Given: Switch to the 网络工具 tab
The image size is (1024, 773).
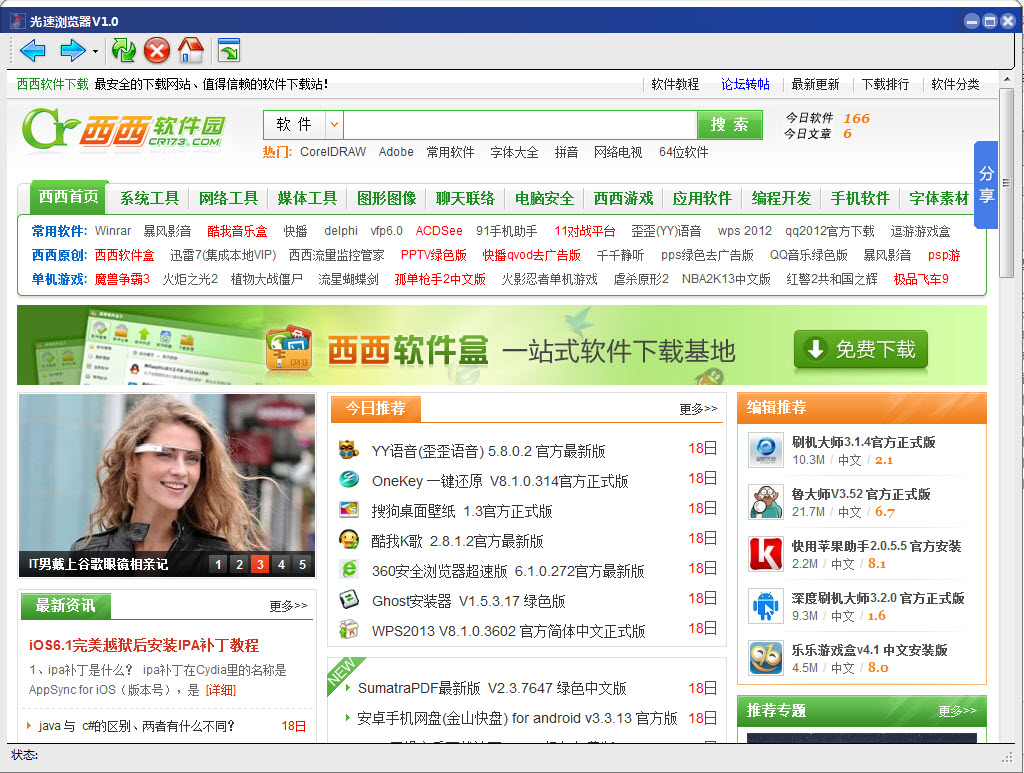Looking at the screenshot, I should coord(228,198).
